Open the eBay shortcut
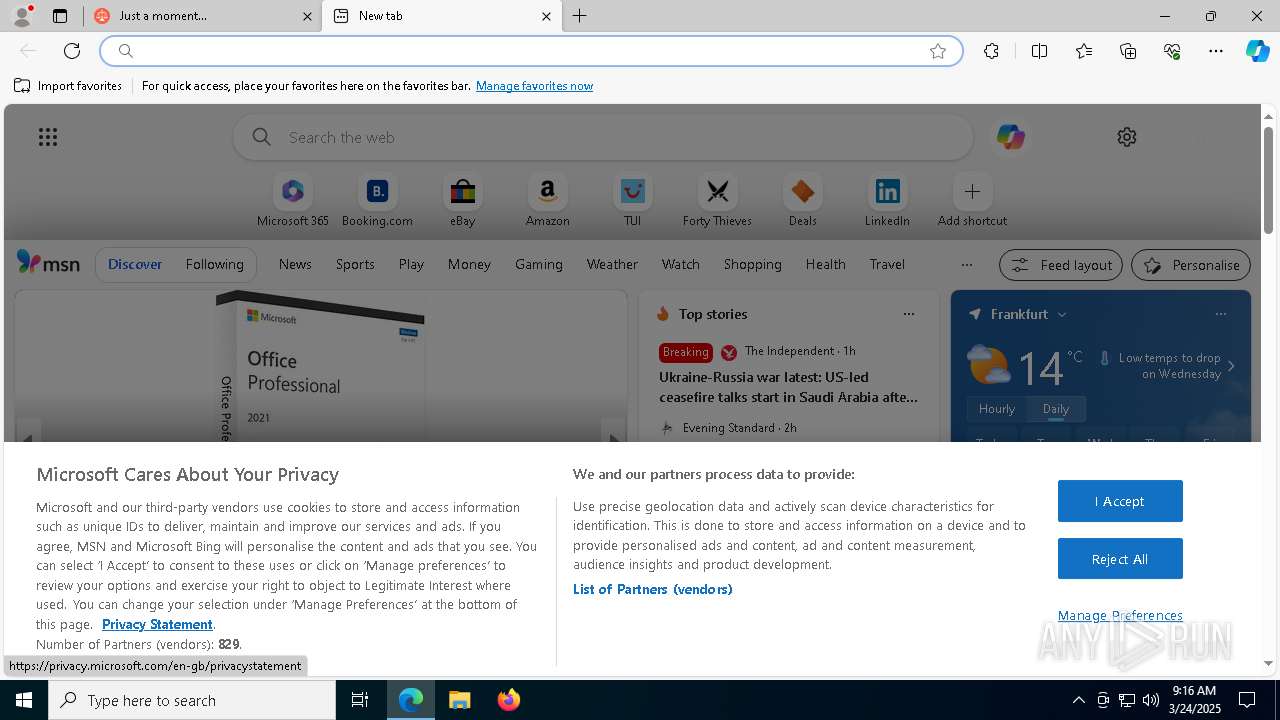Screen dimensions: 1280x720 click(x=462, y=201)
